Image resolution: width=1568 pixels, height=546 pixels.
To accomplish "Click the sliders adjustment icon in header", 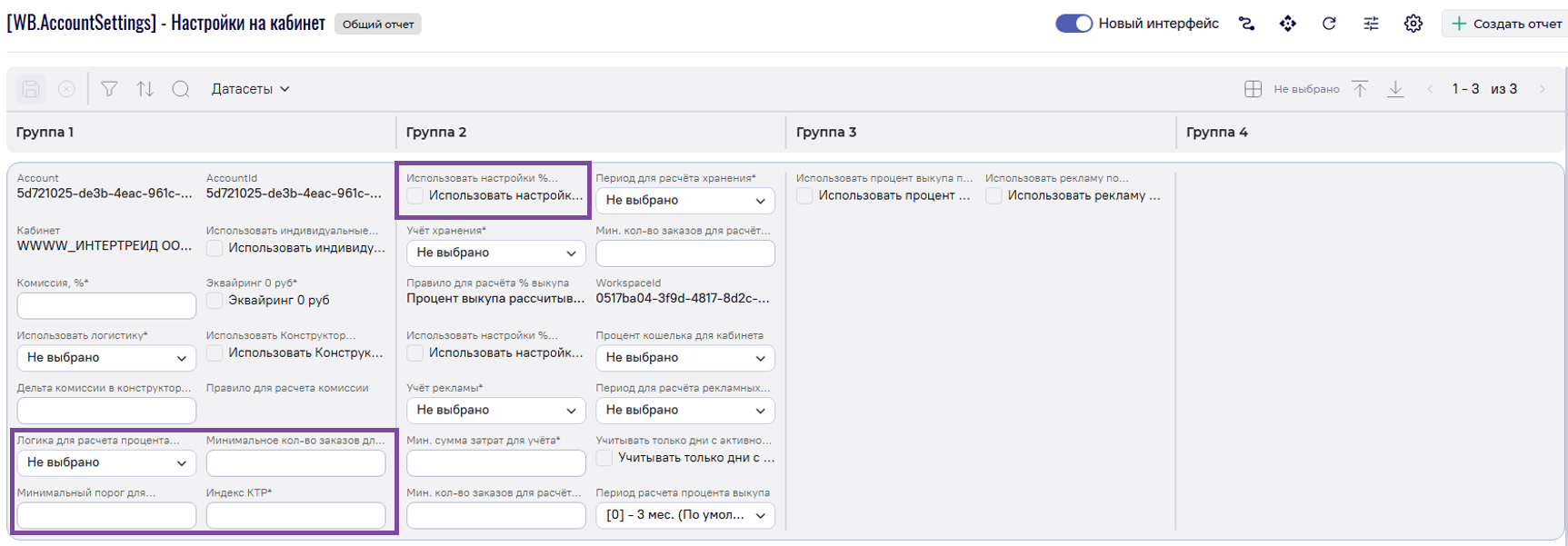I will click(x=1371, y=24).
